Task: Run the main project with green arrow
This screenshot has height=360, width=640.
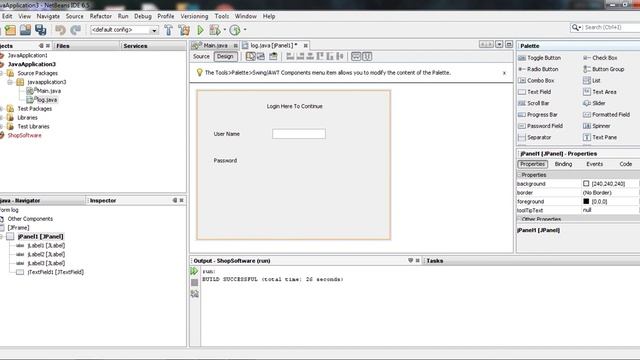Action: coord(200,30)
